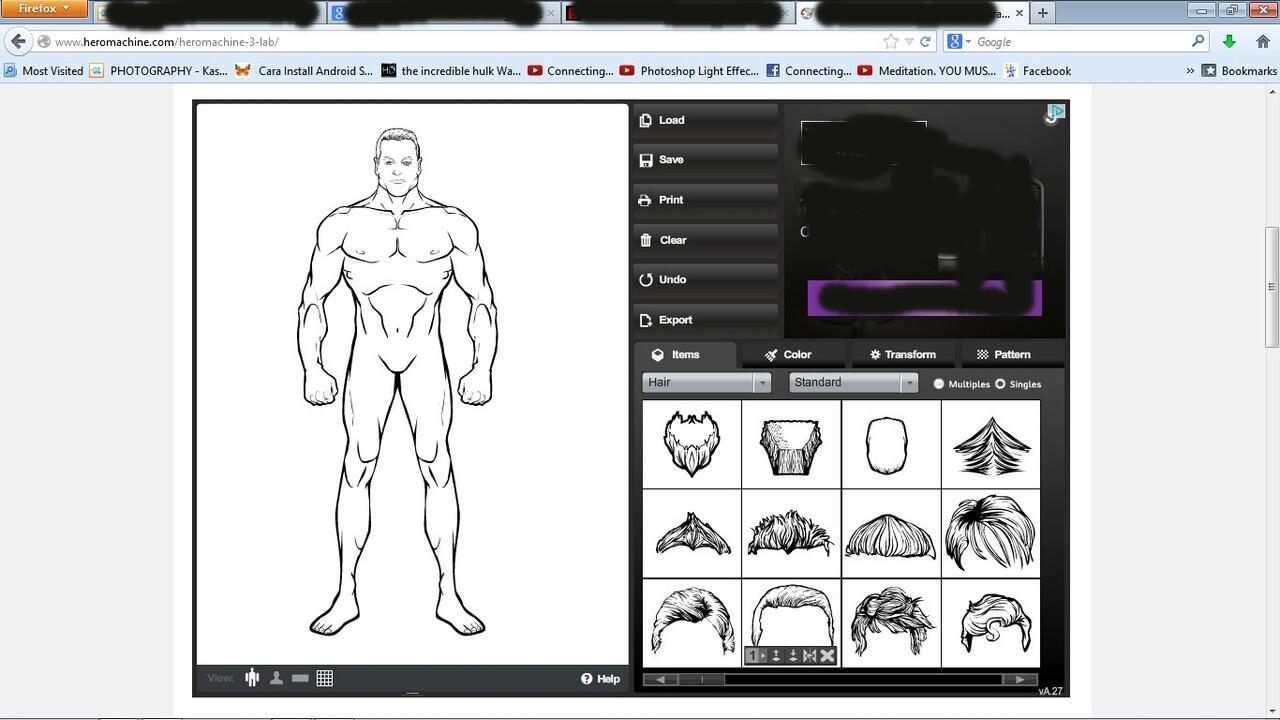The image size is (1280, 720).
Task: Choose the layered pointed hair item
Action: tap(990, 444)
